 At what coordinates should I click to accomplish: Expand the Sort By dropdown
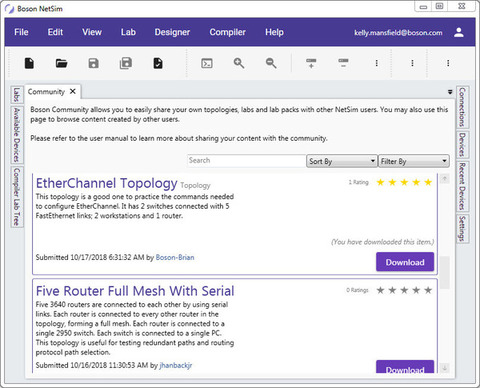tap(342, 161)
